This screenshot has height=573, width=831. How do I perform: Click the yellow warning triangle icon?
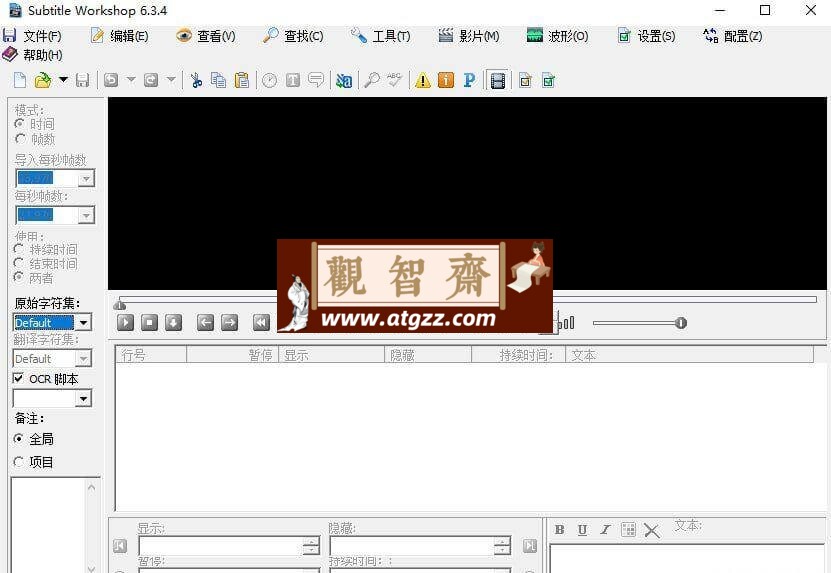pos(422,81)
